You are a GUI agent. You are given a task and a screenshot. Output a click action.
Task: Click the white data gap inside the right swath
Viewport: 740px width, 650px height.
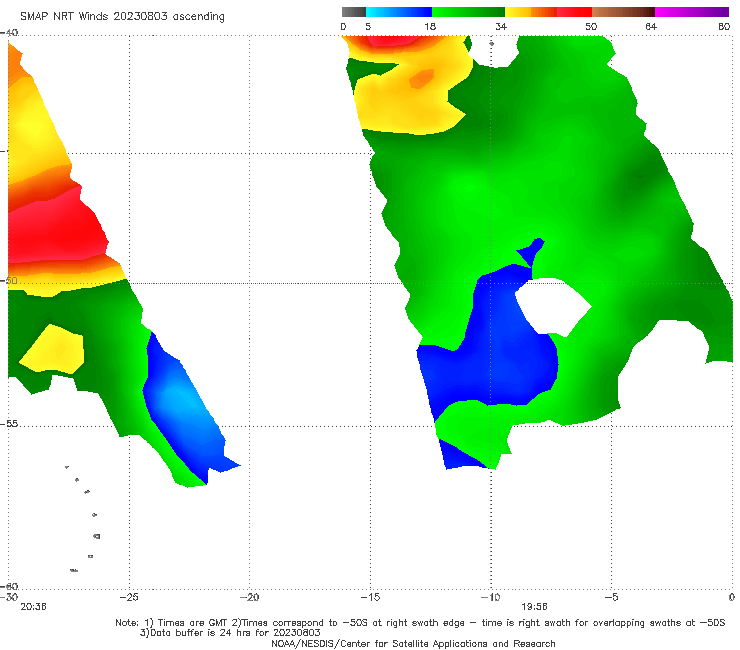tap(552, 307)
